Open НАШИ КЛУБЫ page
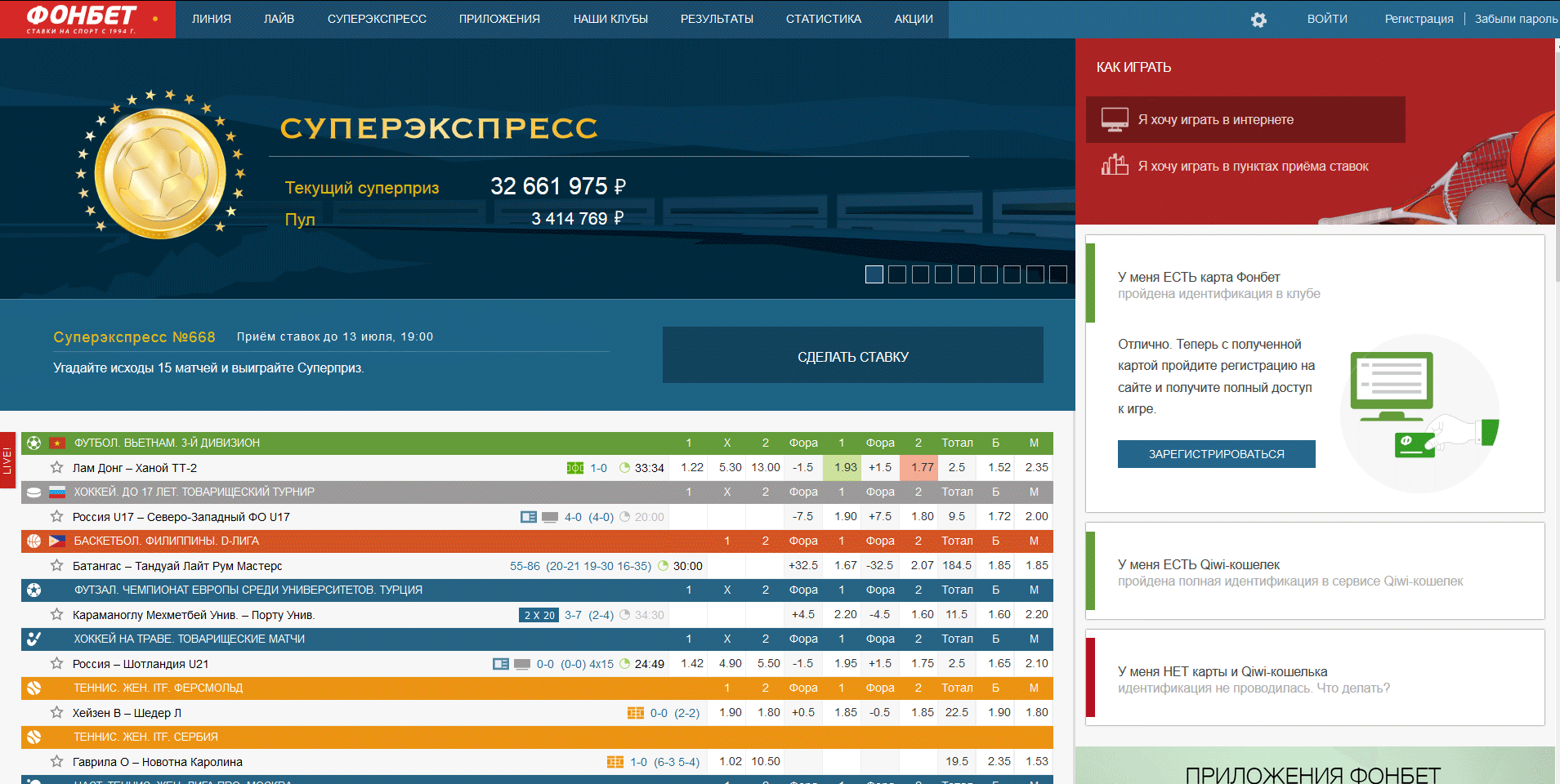Viewport: 1560px width, 784px height. (610, 19)
